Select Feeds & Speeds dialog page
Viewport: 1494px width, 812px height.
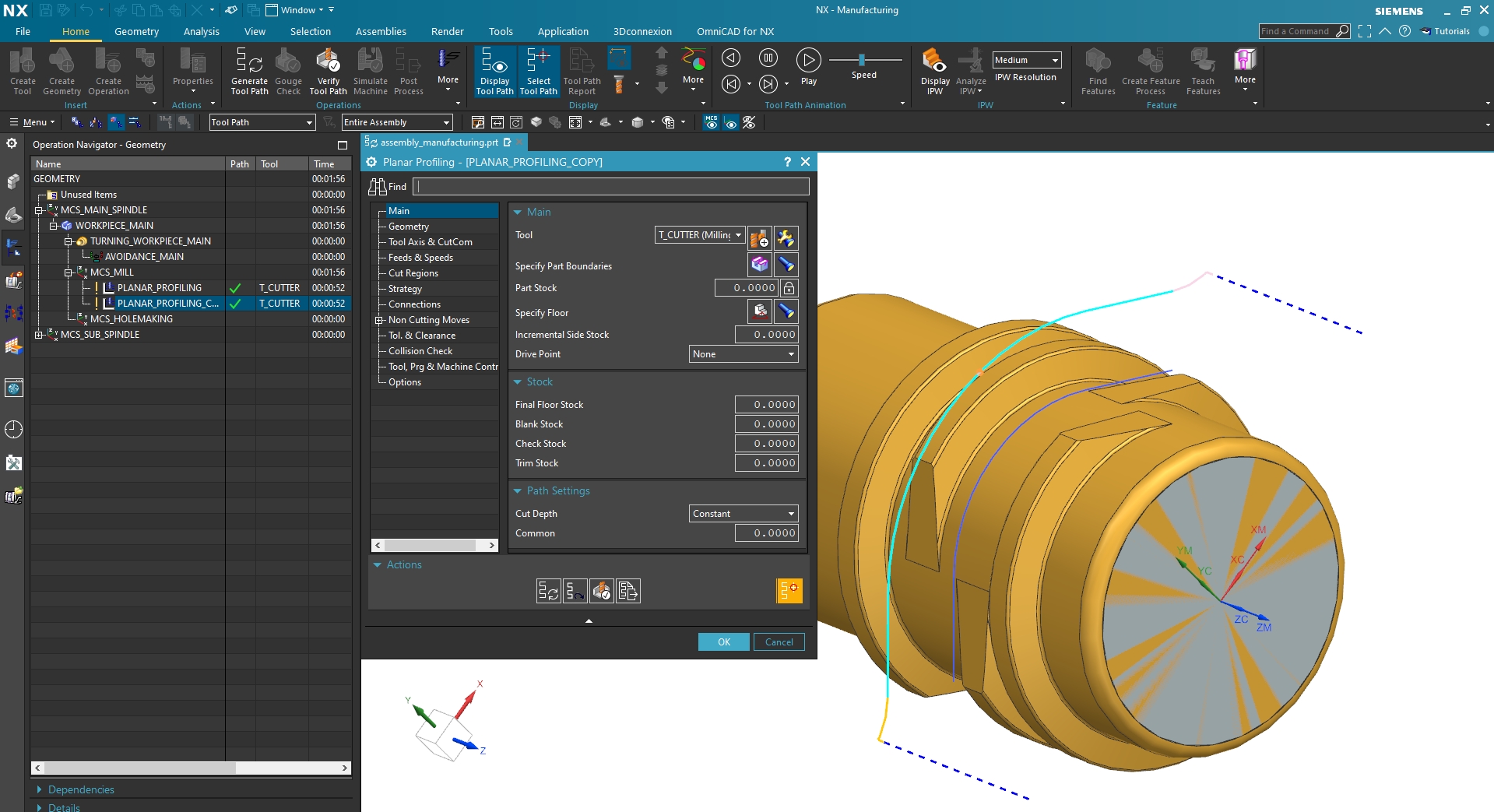[x=420, y=258]
